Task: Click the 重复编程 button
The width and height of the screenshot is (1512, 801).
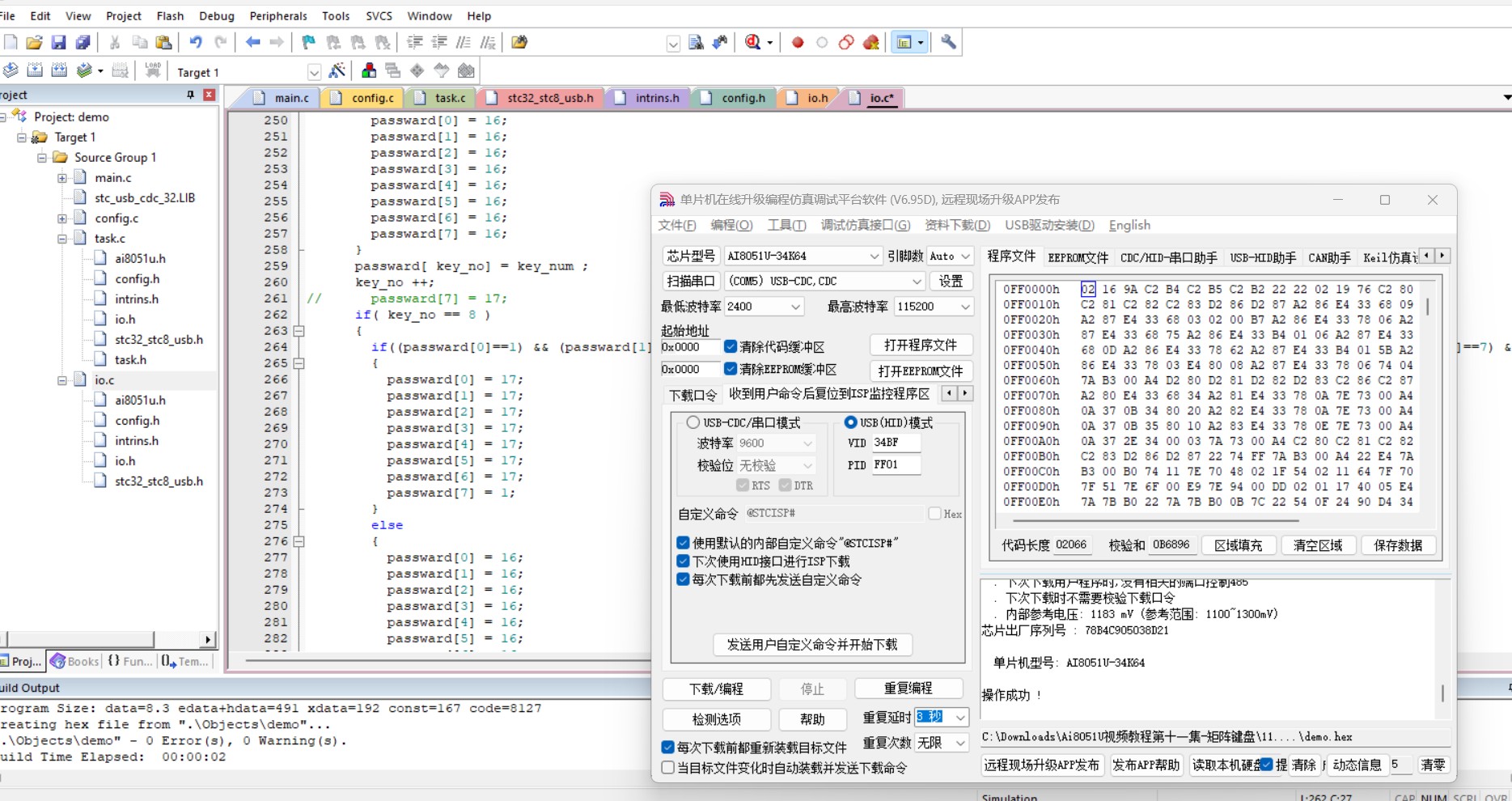Action: tap(908, 689)
